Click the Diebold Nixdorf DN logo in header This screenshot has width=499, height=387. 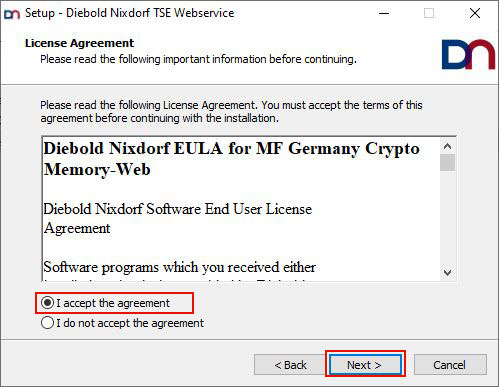tap(468, 54)
